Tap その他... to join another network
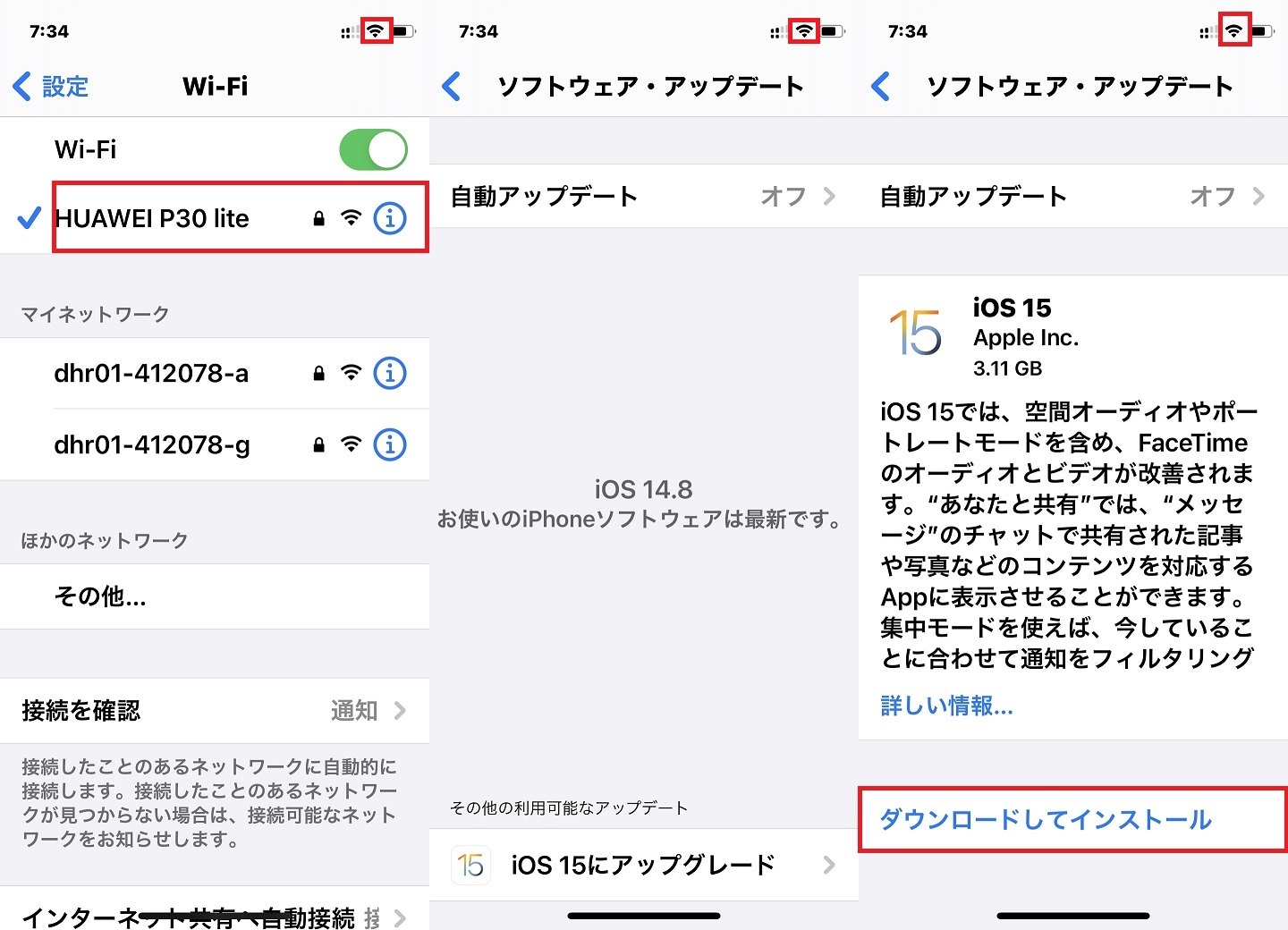Screen dimensions: 1288x930 click(215, 596)
